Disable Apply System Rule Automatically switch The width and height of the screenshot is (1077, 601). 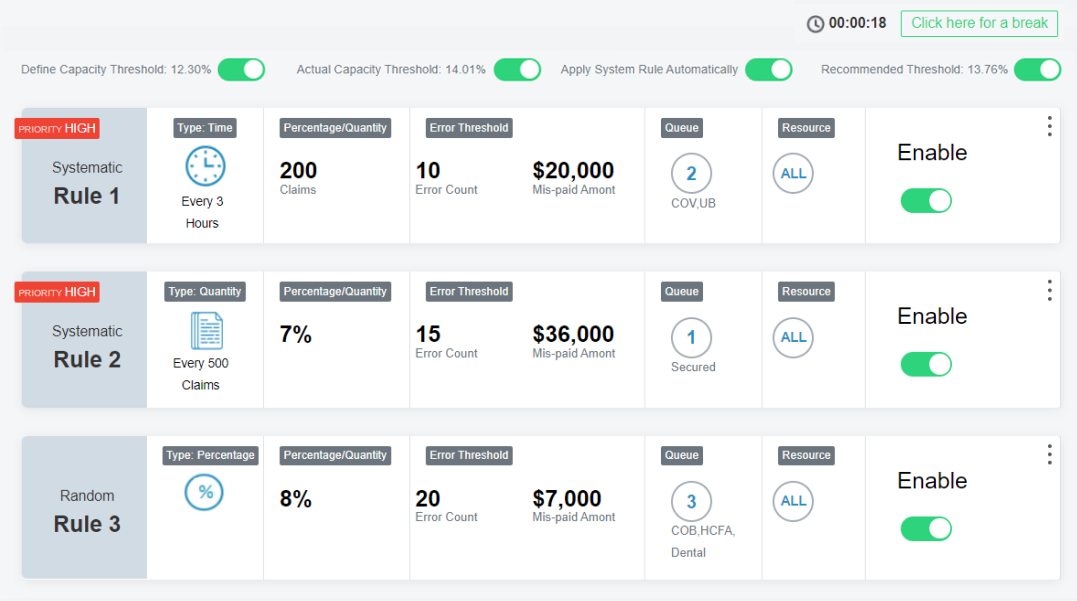click(769, 69)
